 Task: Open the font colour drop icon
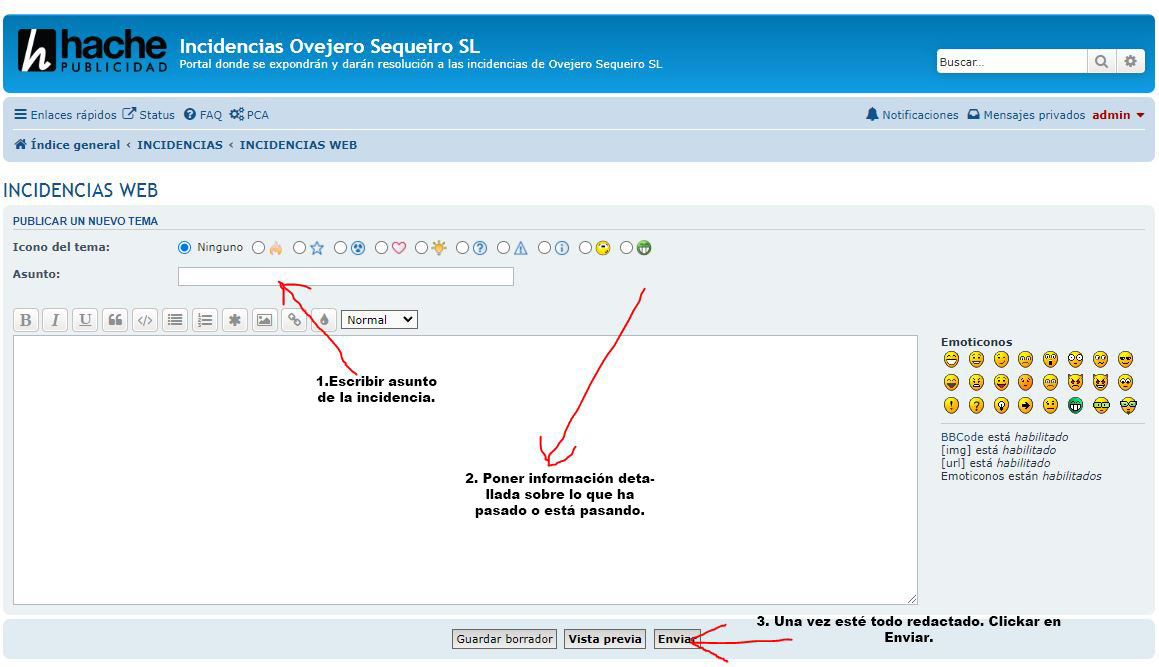click(x=324, y=320)
